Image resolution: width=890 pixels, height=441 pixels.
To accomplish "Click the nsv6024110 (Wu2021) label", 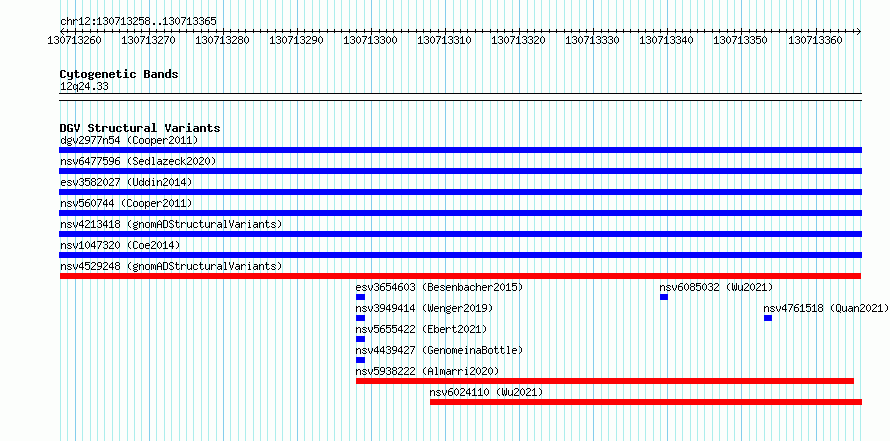I will [x=486, y=392].
